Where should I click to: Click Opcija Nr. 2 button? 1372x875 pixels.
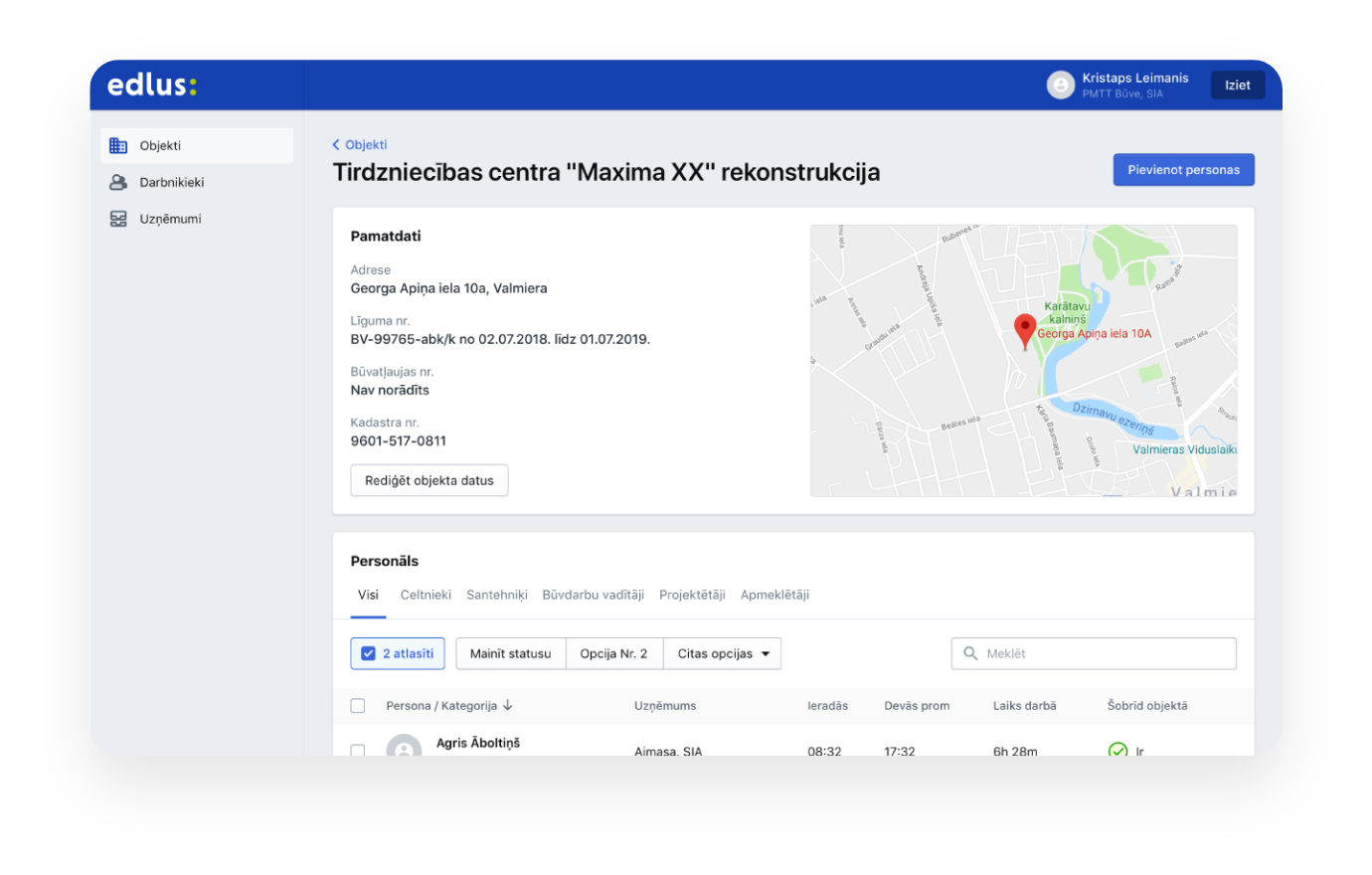point(614,653)
